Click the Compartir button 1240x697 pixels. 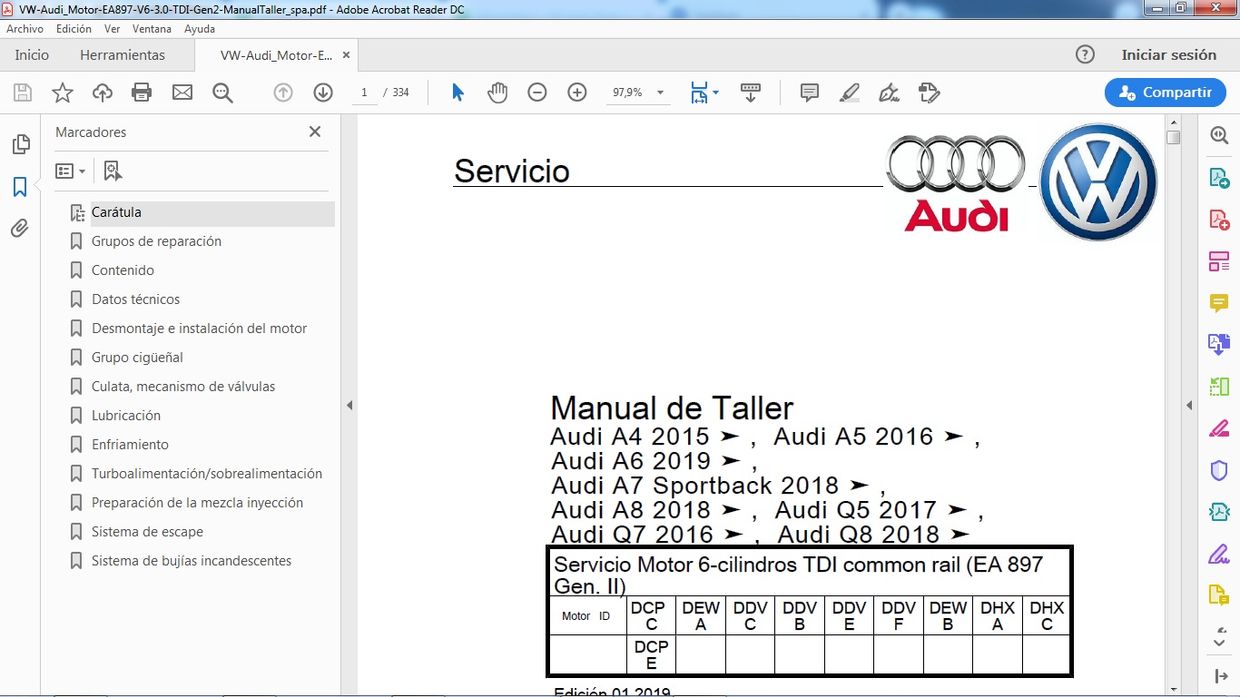(x=1165, y=92)
